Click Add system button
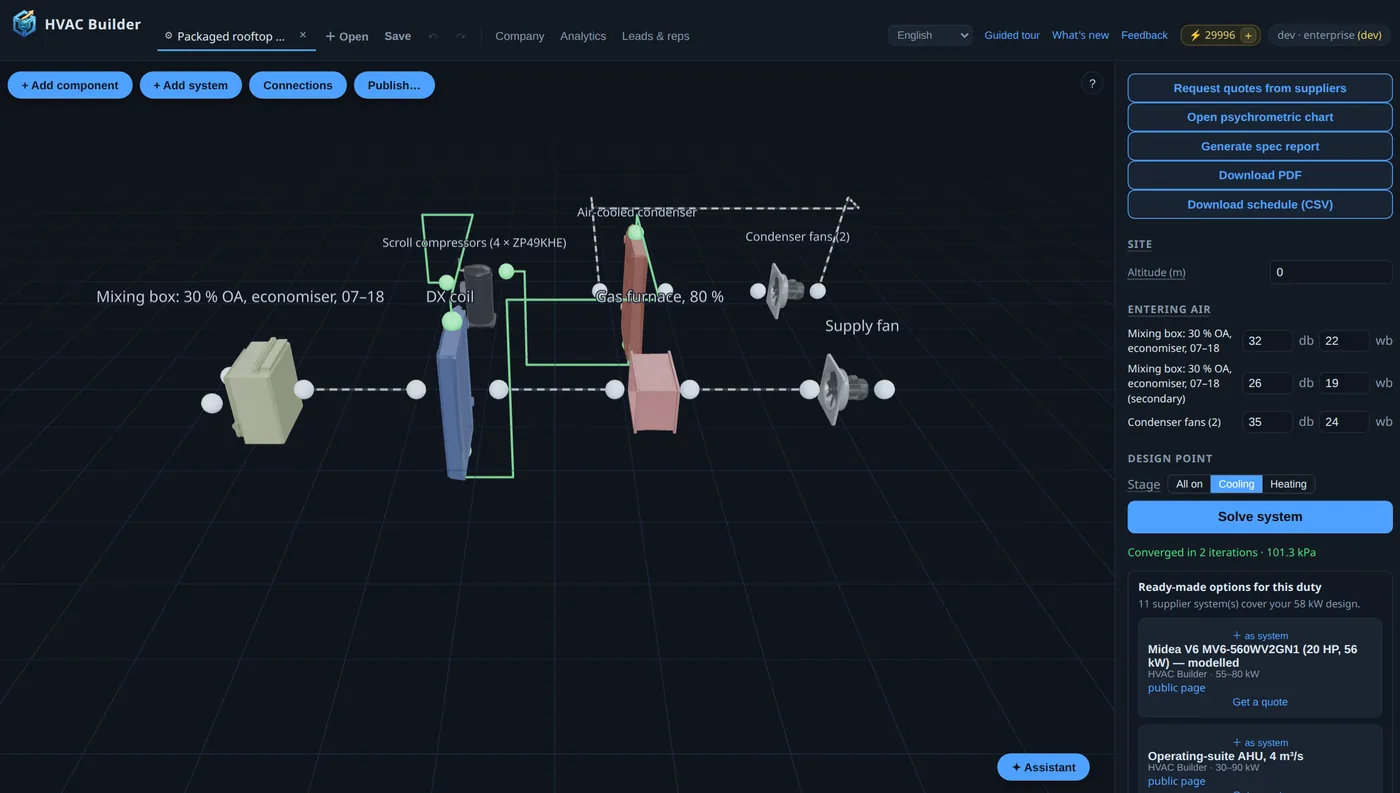 point(191,85)
